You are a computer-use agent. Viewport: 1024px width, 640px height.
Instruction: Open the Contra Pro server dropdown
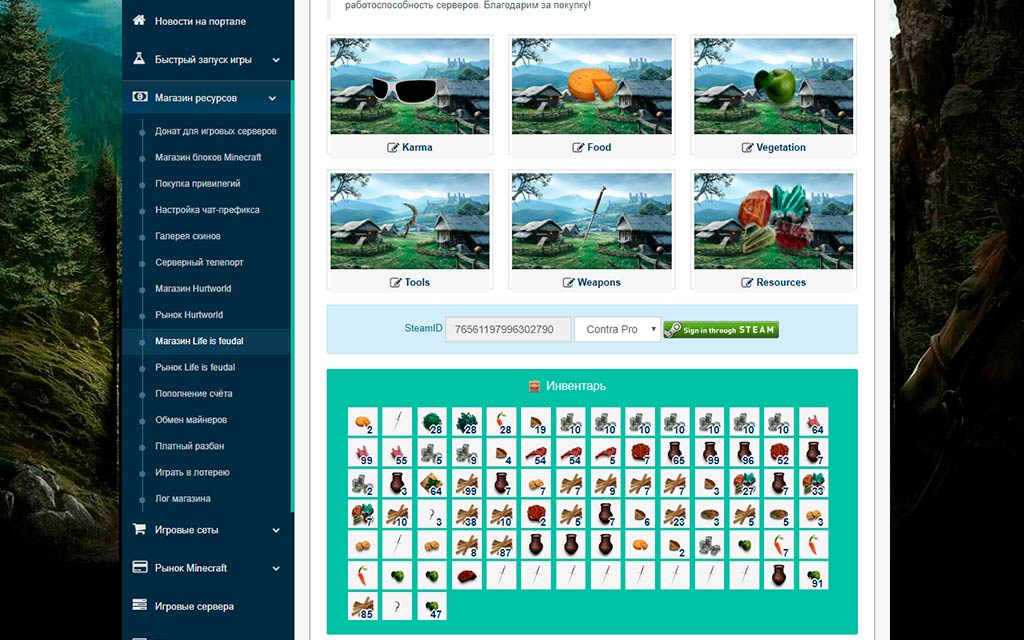617,329
